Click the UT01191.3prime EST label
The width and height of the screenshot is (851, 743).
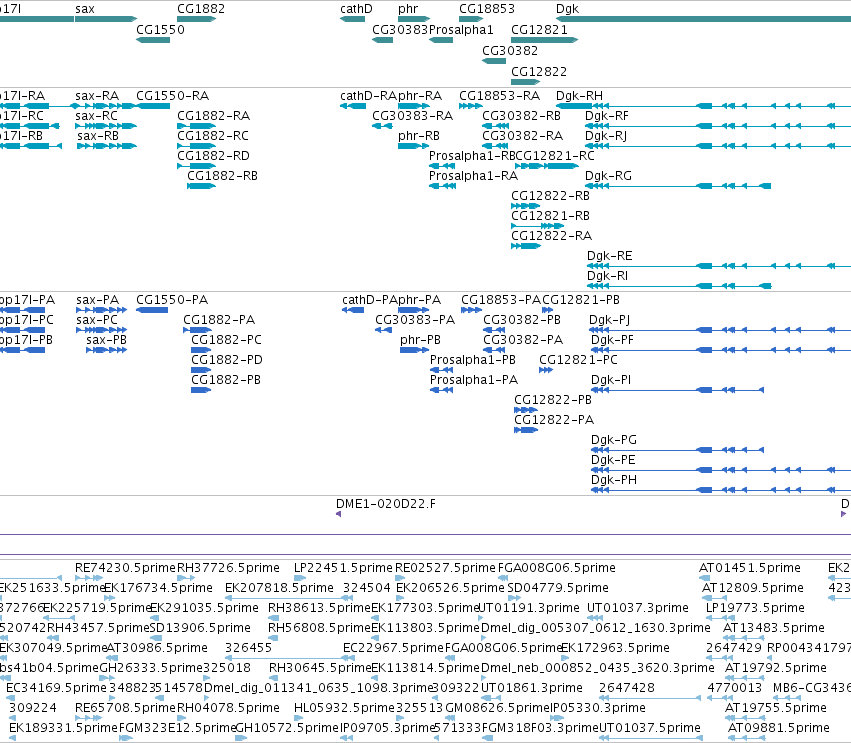529,608
